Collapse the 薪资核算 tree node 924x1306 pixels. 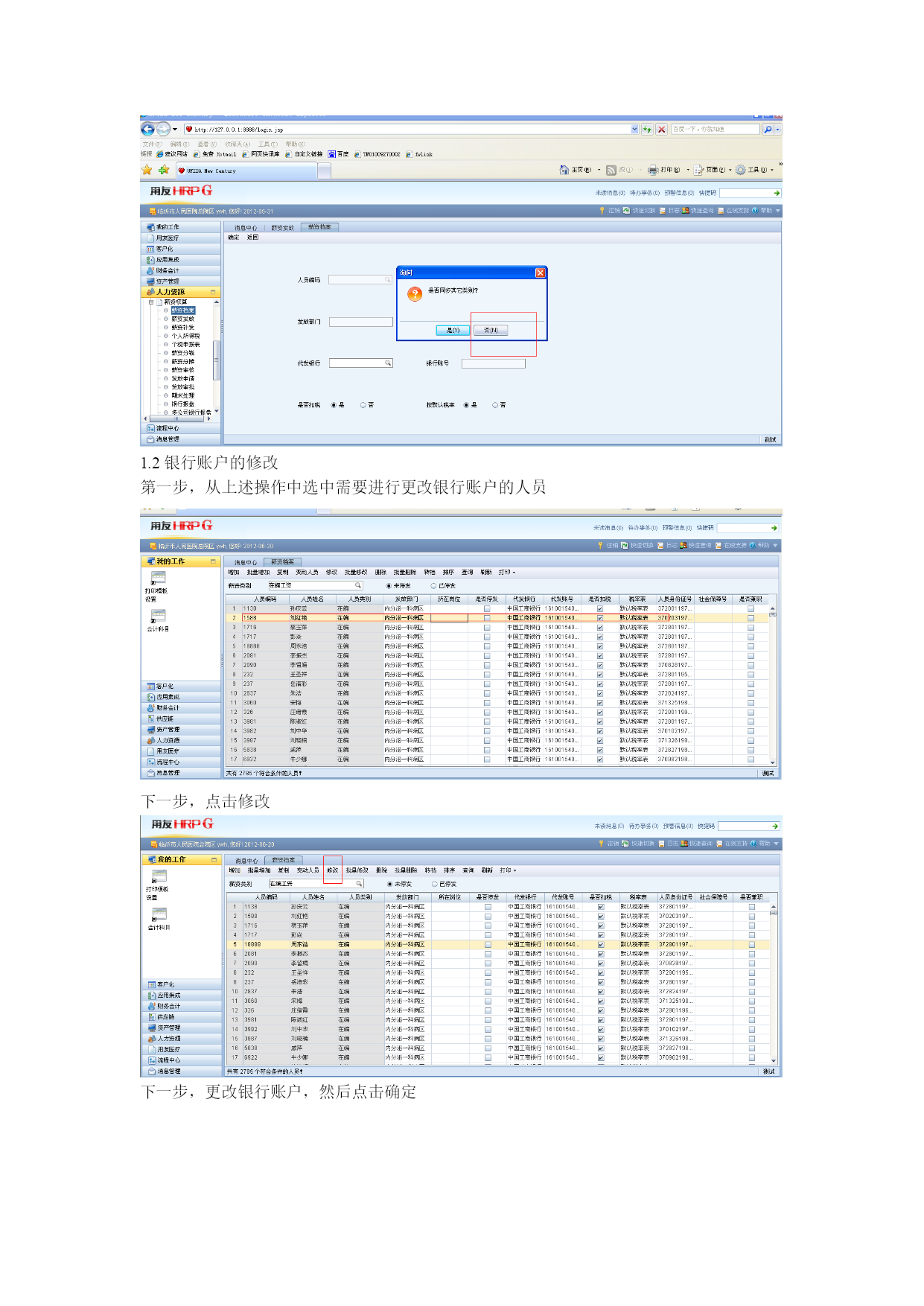click(x=151, y=302)
